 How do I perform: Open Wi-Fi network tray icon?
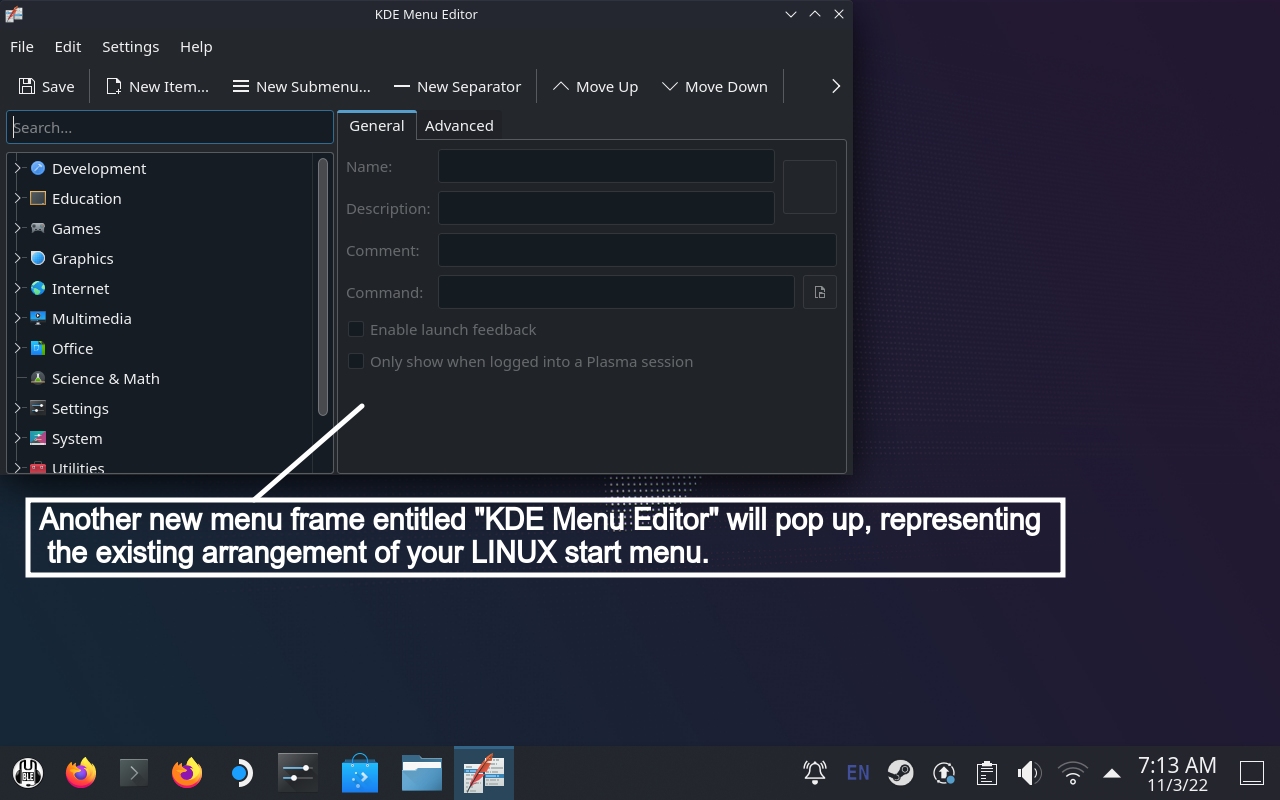[1073, 772]
